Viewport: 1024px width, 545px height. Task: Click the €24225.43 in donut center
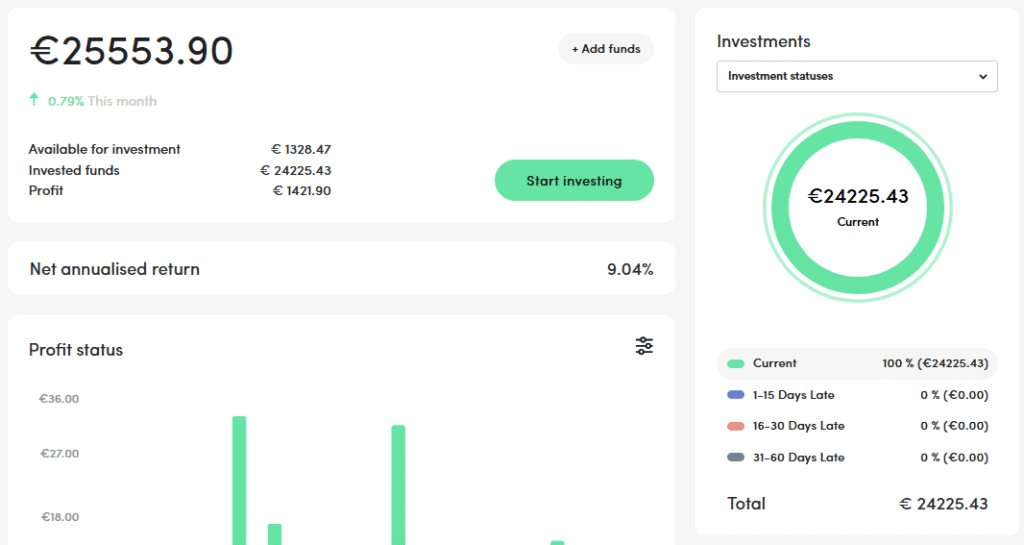point(857,196)
